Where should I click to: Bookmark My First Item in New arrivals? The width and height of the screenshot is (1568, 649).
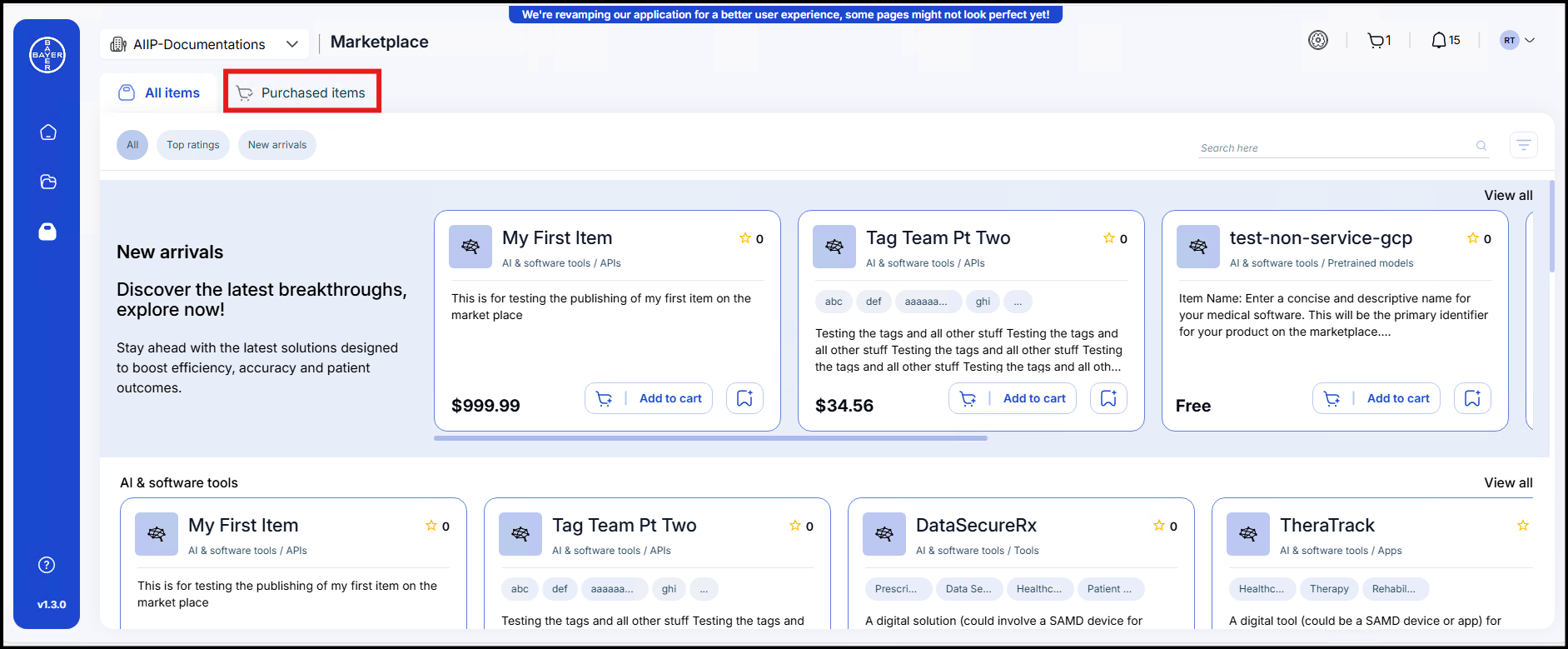coord(744,398)
